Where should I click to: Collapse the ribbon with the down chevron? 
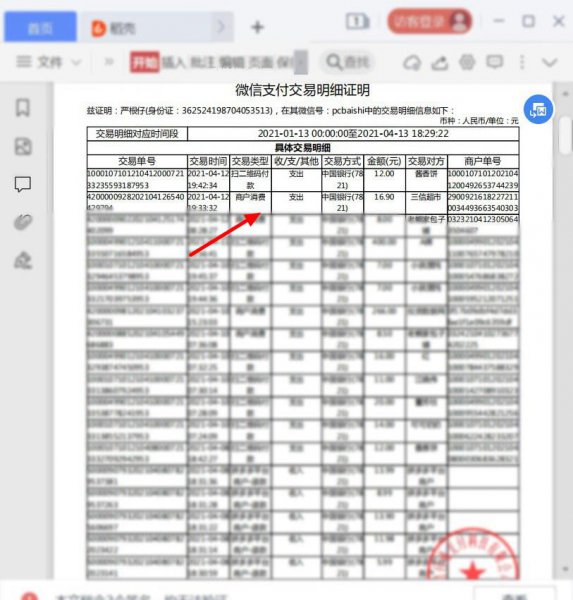pos(550,62)
